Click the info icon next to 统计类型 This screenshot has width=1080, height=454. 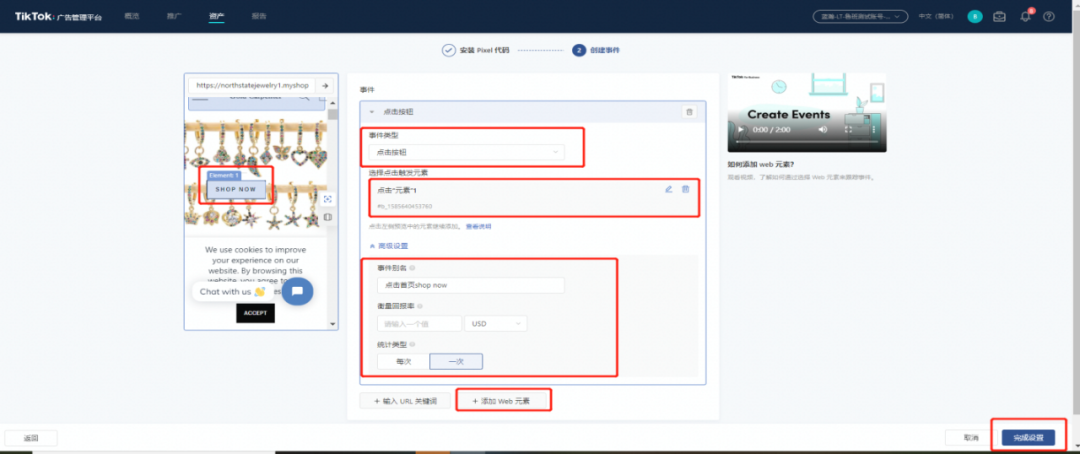412,344
